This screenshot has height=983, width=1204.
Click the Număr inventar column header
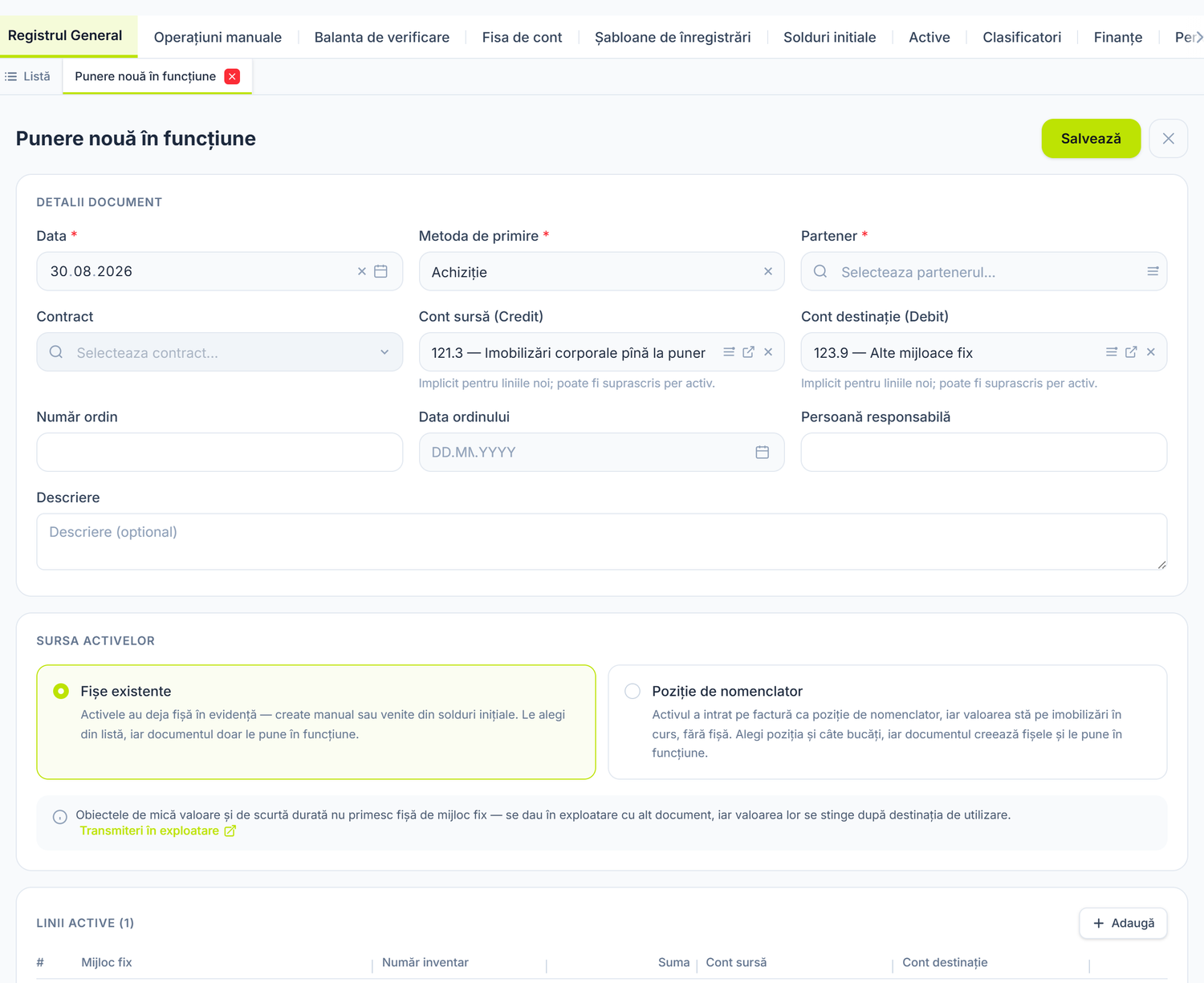tap(425, 962)
